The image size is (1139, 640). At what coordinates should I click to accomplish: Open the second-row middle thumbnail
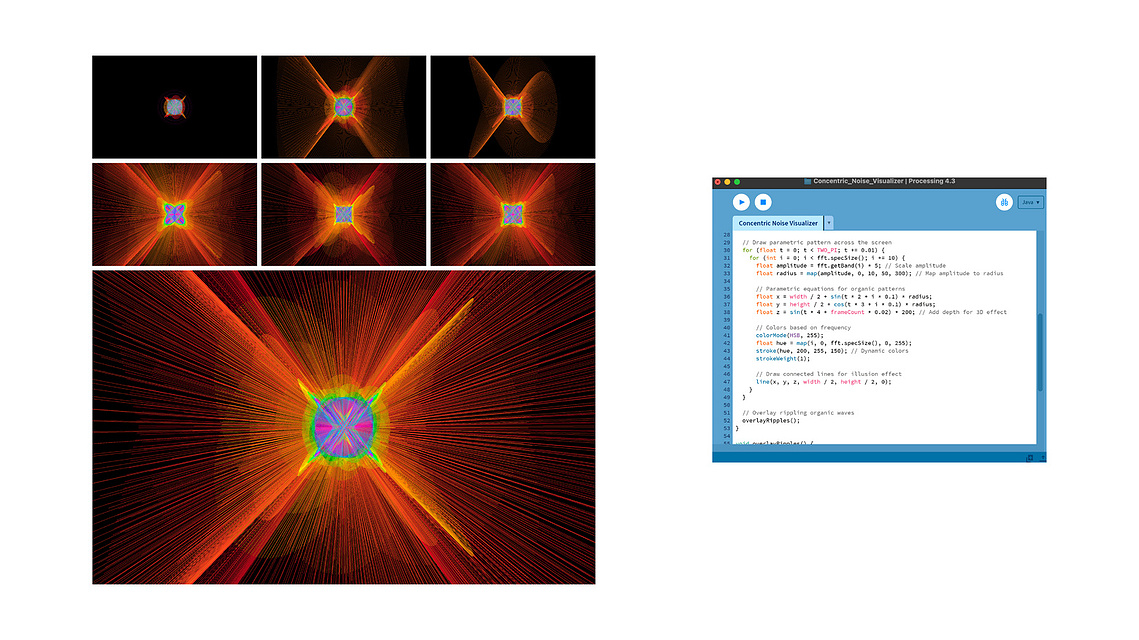[x=344, y=214]
